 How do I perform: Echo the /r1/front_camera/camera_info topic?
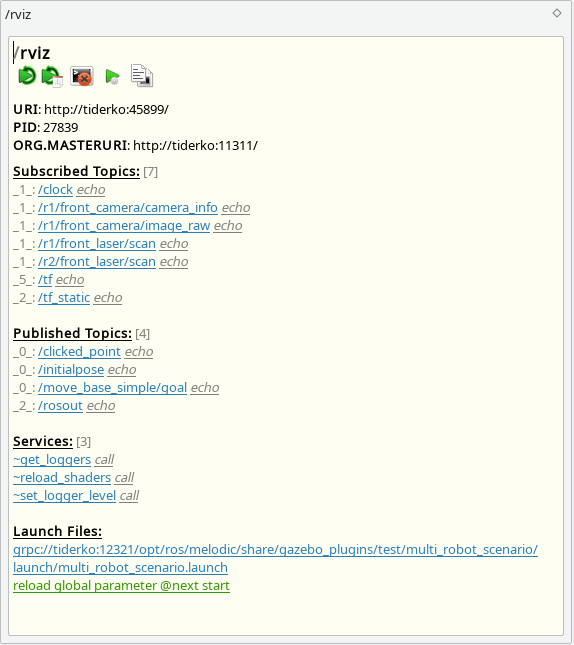point(236,208)
